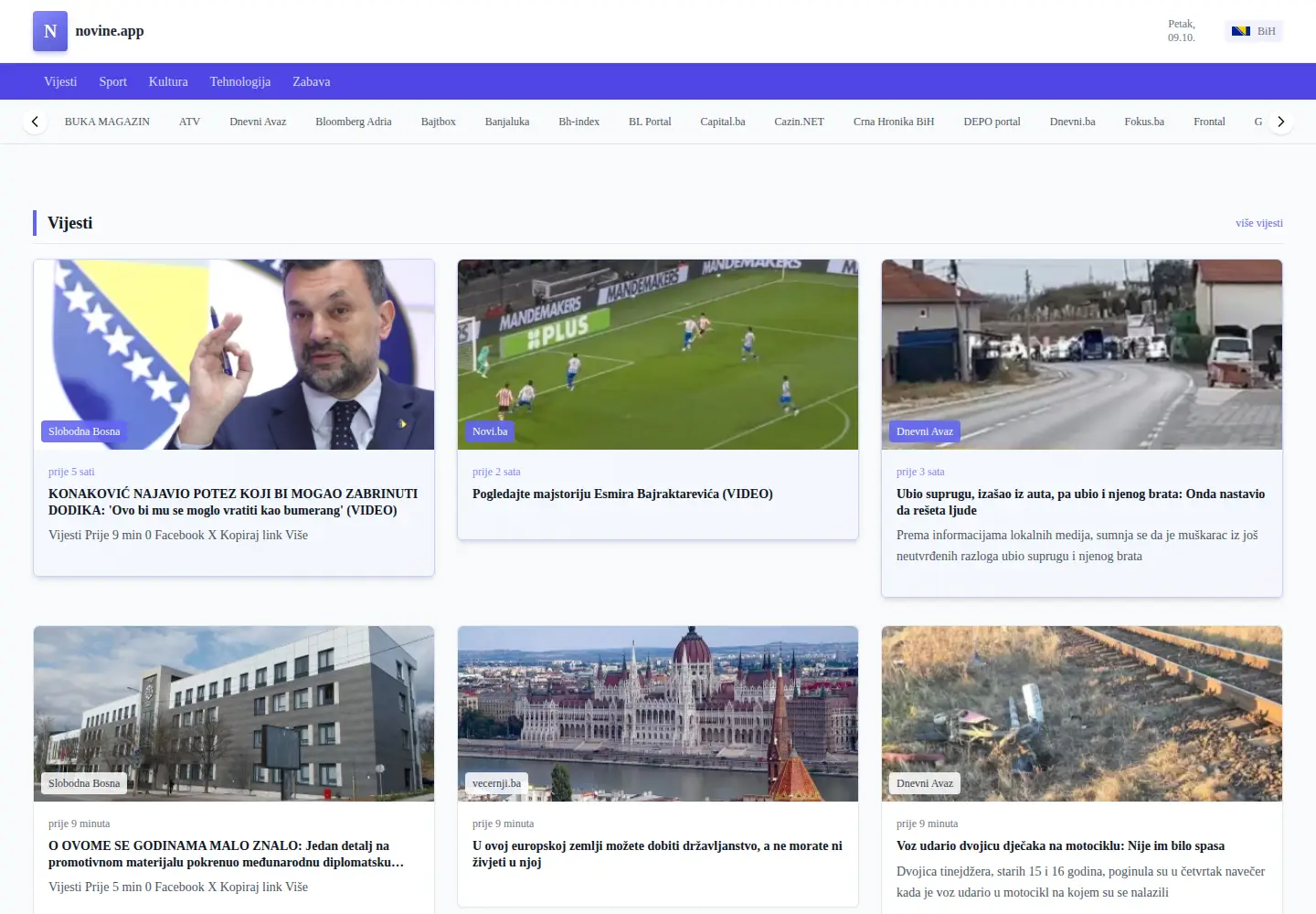Click the Novi.ba source badge
The height and width of the screenshot is (914, 1316).
click(x=490, y=431)
